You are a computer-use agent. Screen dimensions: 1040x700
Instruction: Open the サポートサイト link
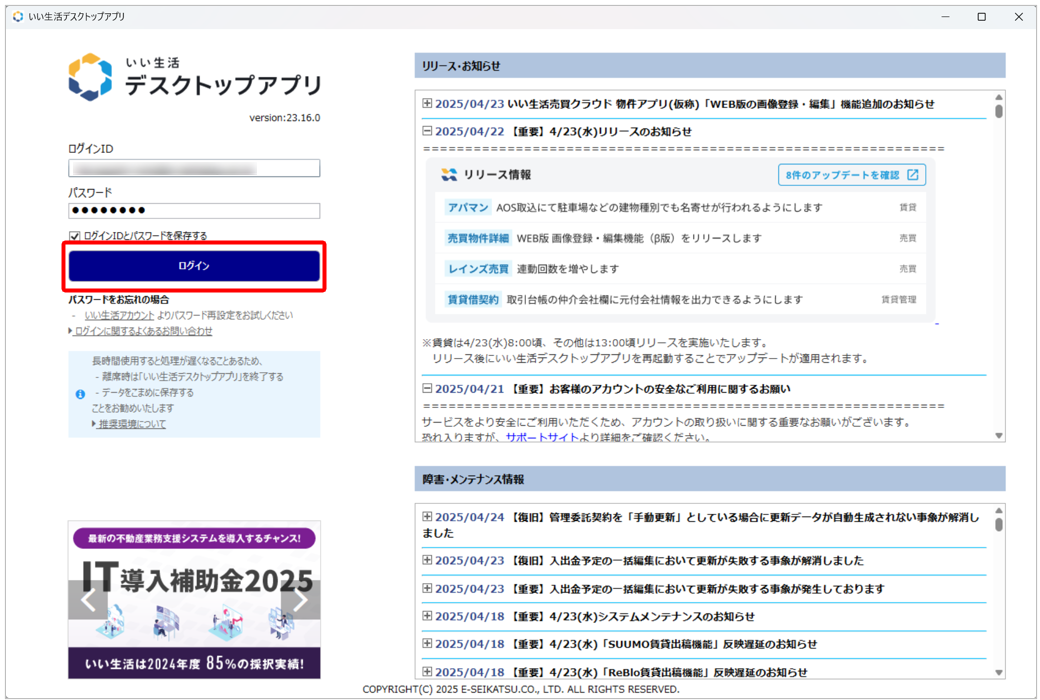[542, 437]
